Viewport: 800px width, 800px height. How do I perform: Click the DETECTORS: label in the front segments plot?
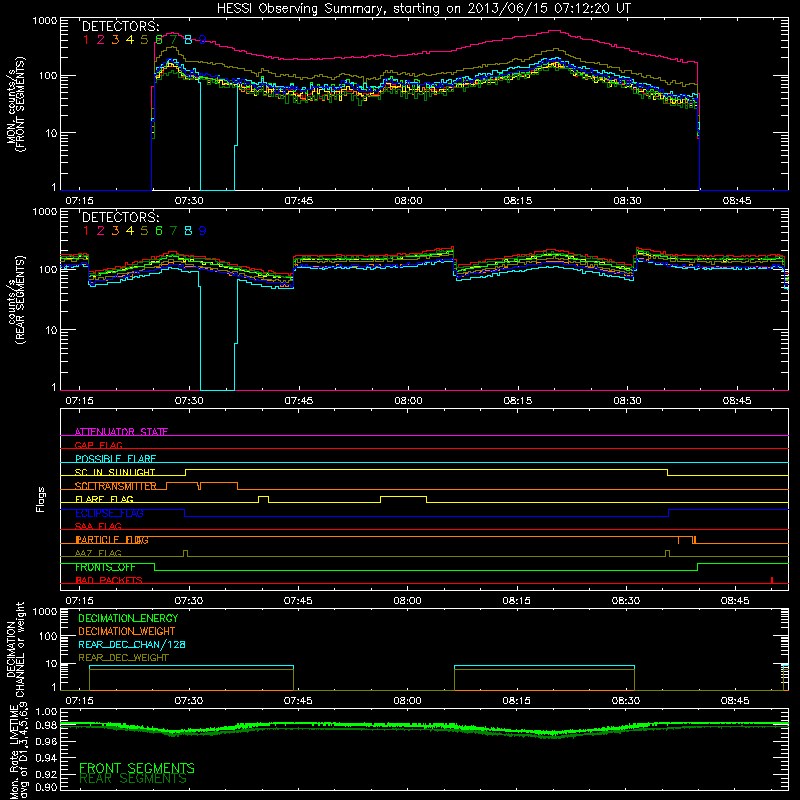pos(121,27)
